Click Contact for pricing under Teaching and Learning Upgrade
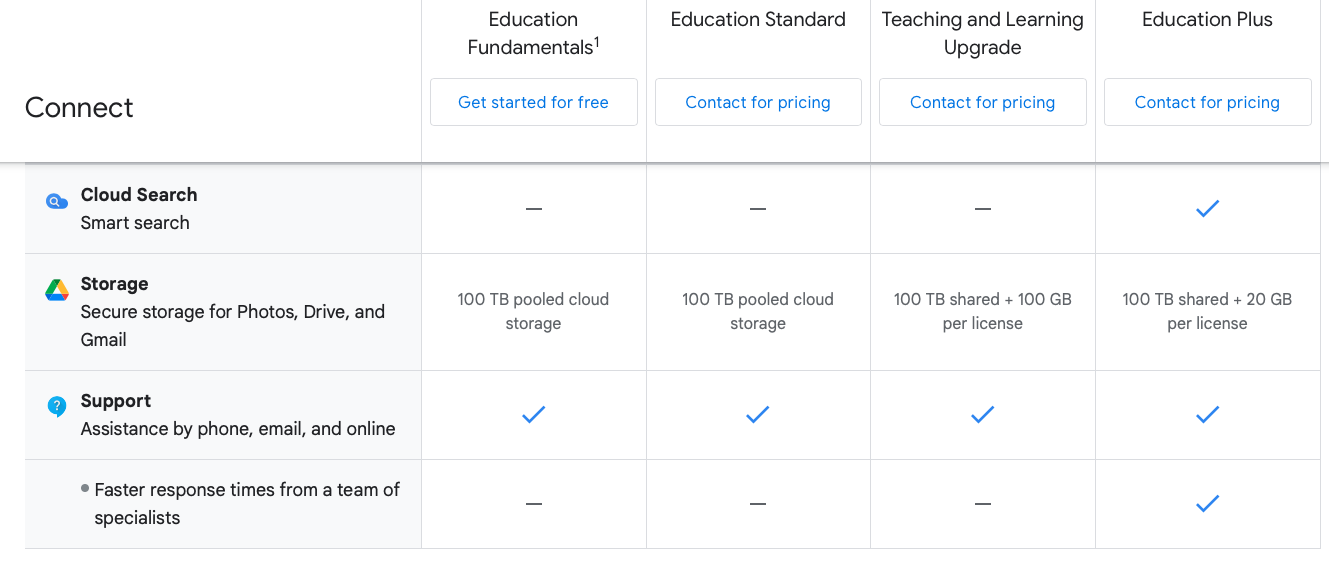Screen dimensions: 1329x564 pyautogui.click(x=982, y=102)
